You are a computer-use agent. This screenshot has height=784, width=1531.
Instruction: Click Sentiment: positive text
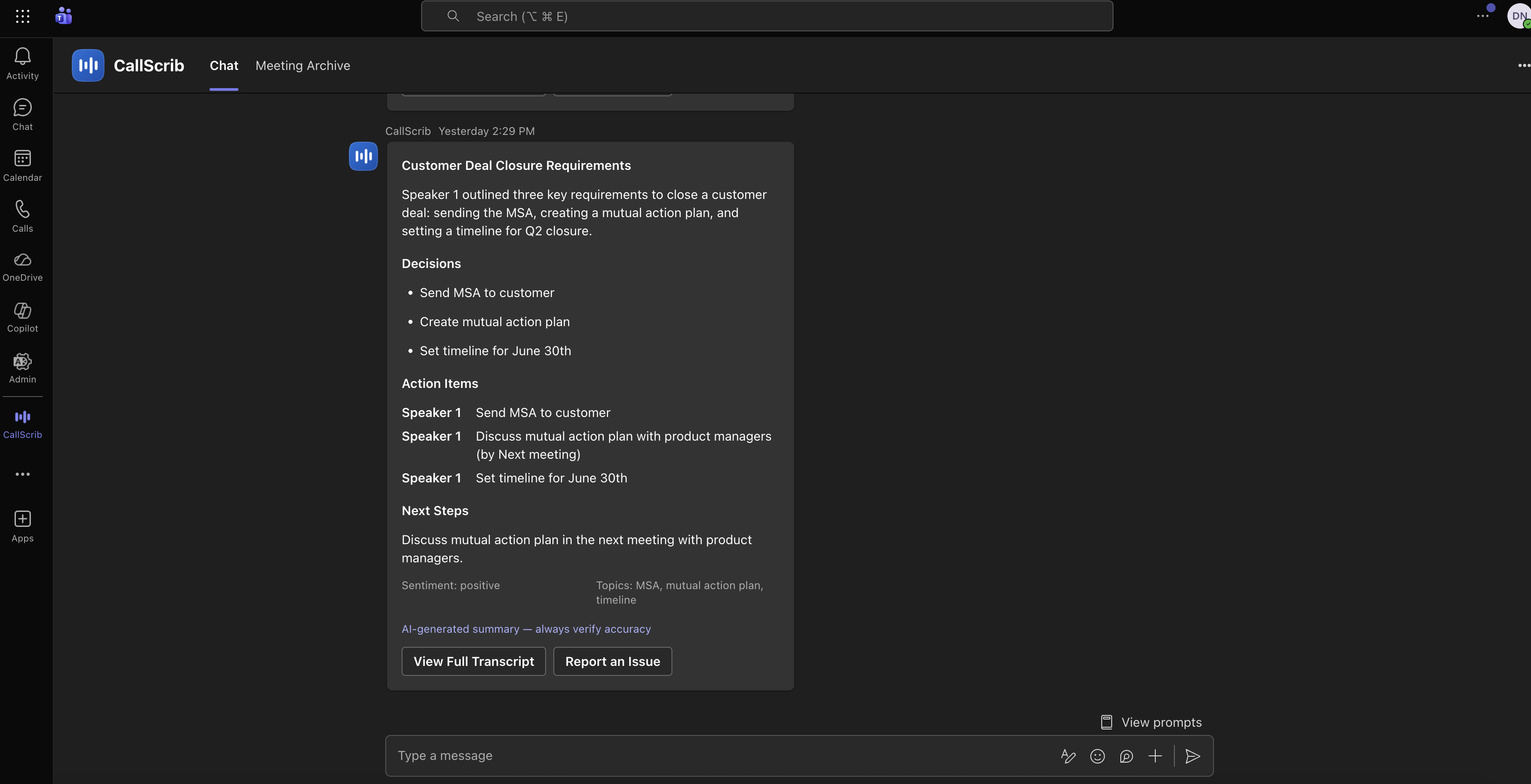pyautogui.click(x=451, y=586)
